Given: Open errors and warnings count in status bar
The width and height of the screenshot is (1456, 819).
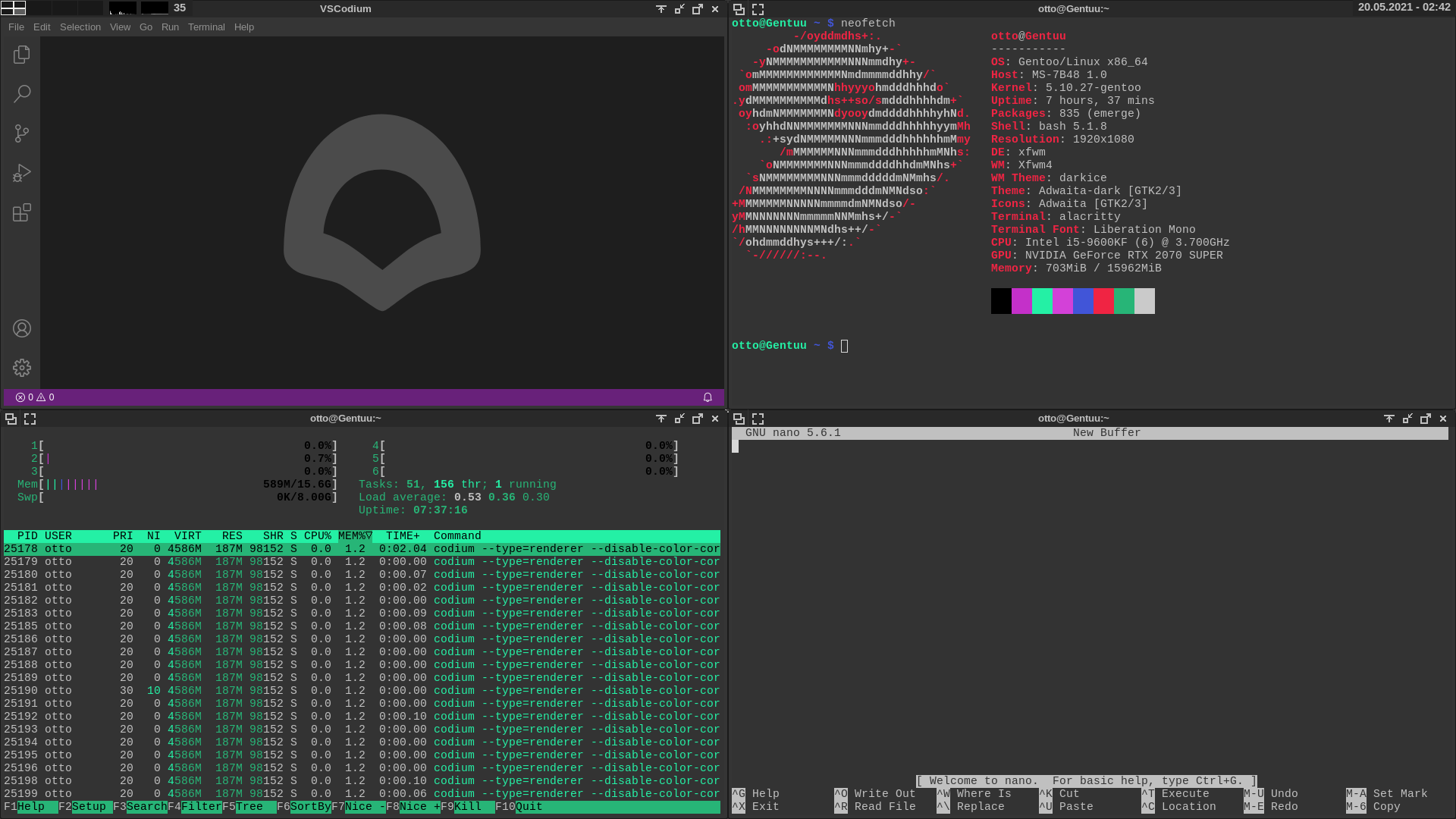Looking at the screenshot, I should click(35, 397).
